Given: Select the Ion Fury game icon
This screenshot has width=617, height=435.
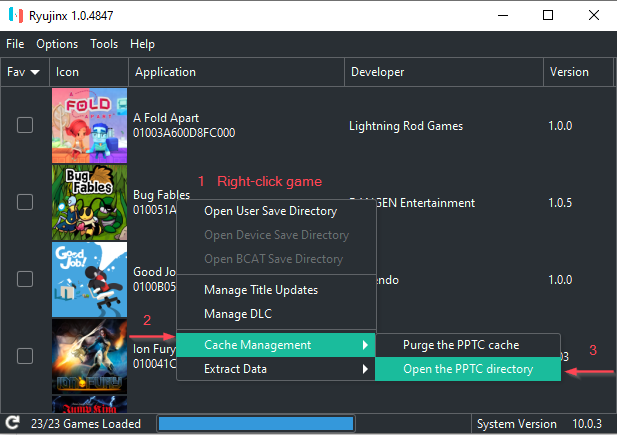Looking at the screenshot, I should pos(89,356).
